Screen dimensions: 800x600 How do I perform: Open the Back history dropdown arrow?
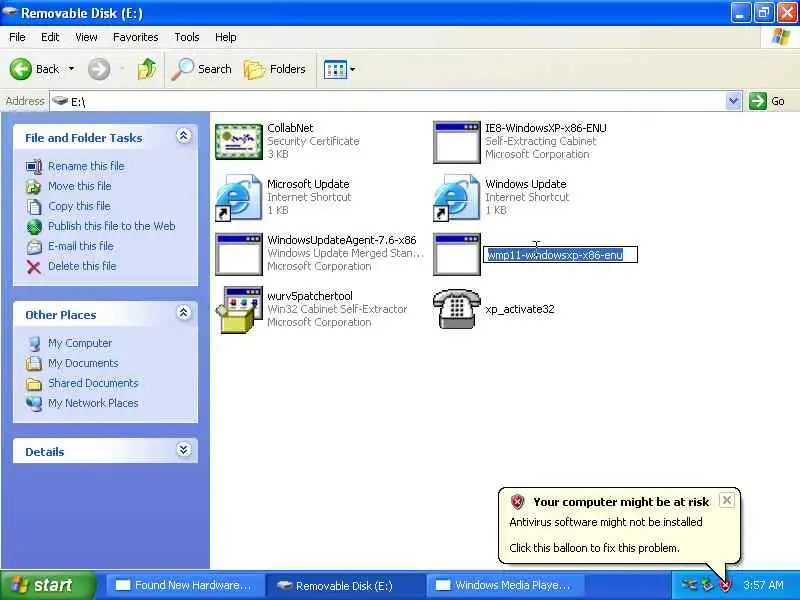(x=71, y=69)
